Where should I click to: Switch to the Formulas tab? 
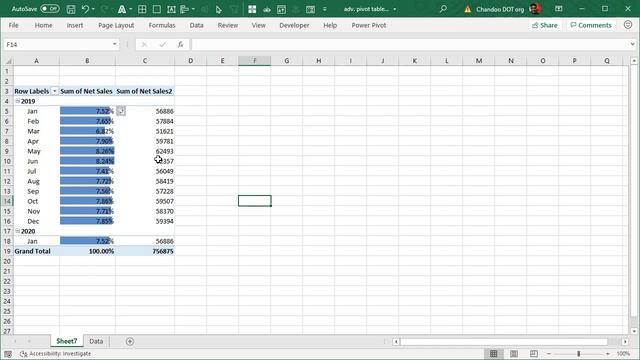(162, 25)
